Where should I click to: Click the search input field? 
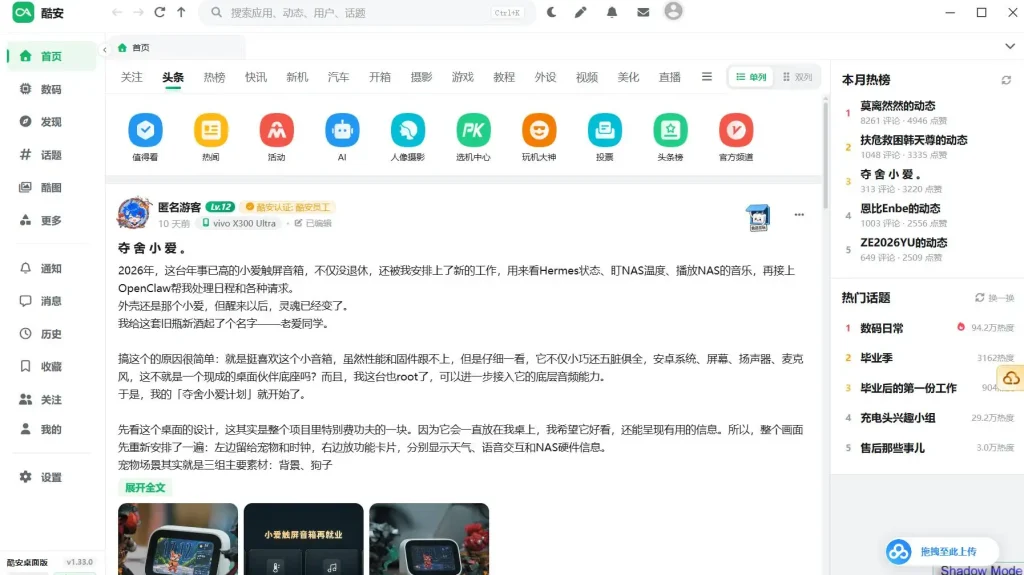coord(367,12)
